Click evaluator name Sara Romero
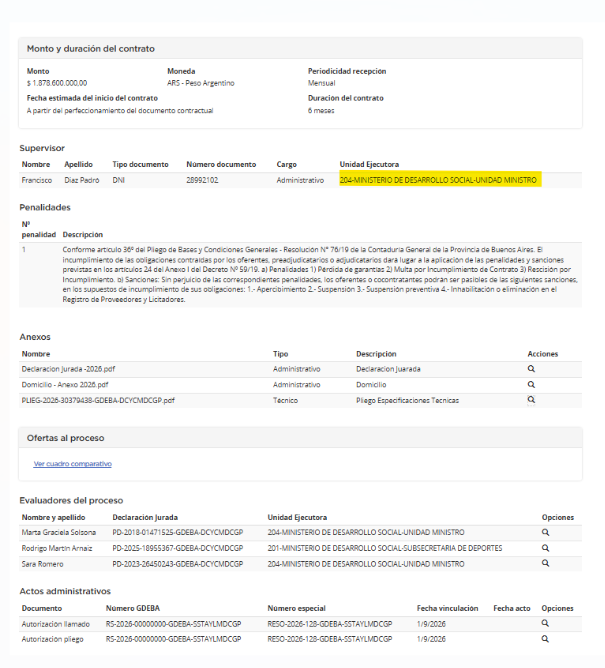 pyautogui.click(x=43, y=564)
